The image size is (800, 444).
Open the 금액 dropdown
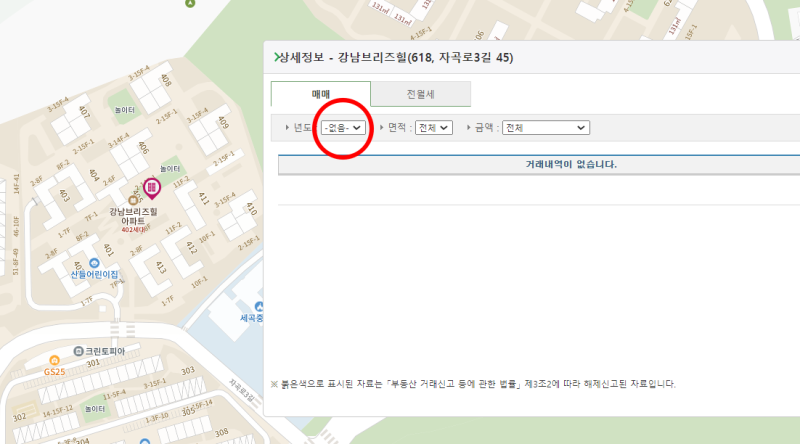pos(546,128)
